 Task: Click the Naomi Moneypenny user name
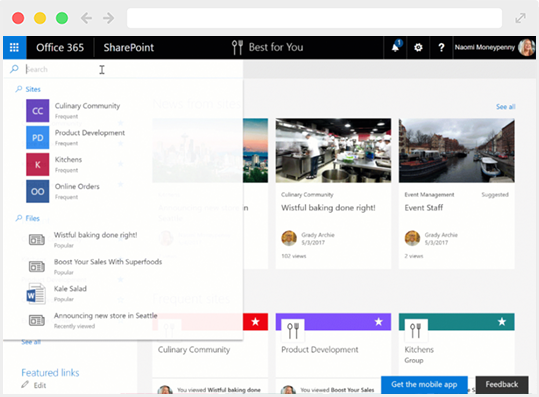point(485,47)
